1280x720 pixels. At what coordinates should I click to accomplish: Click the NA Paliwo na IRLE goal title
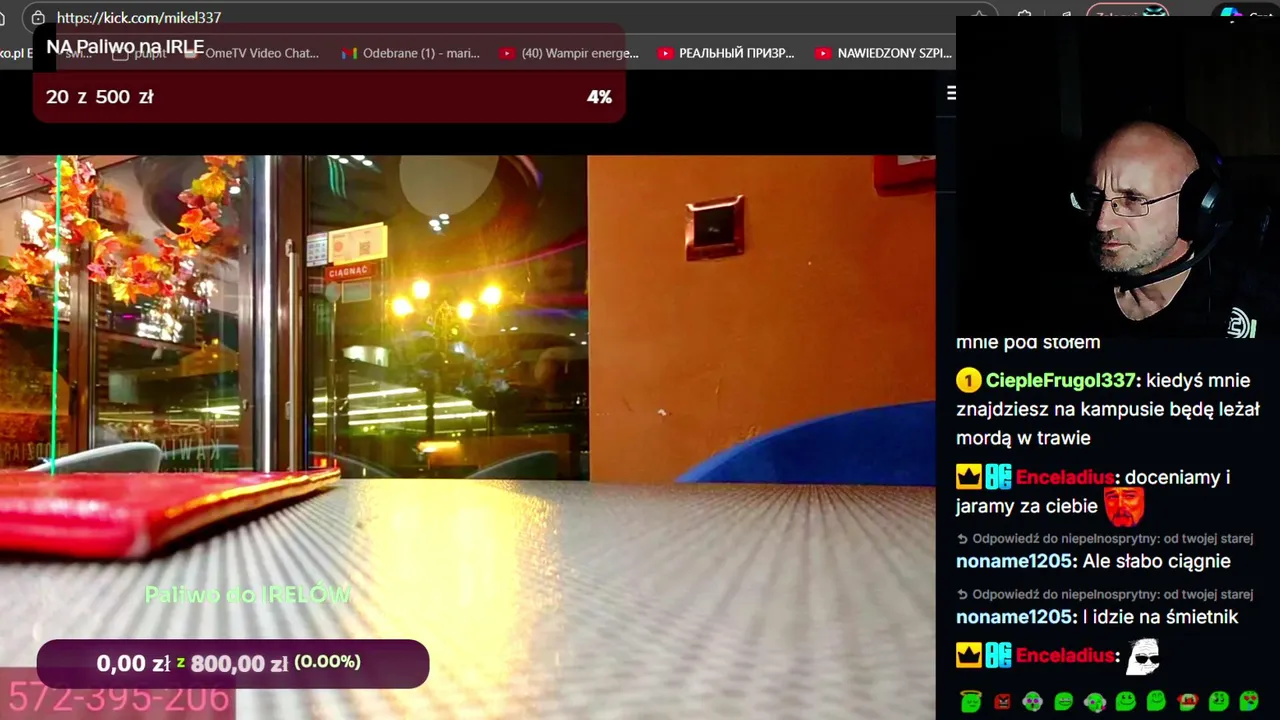[125, 47]
